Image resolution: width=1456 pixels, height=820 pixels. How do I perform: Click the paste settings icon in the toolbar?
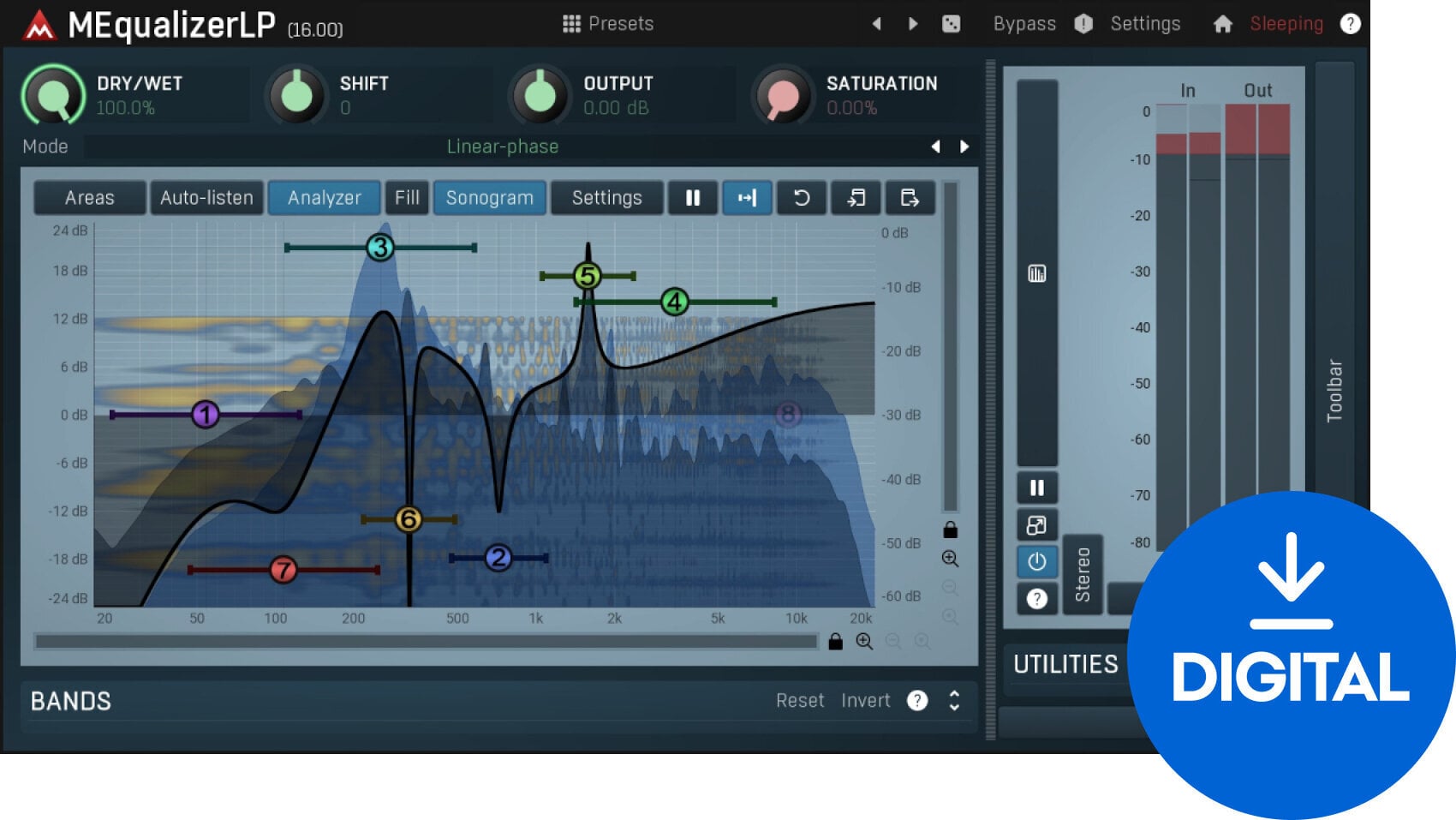point(856,198)
